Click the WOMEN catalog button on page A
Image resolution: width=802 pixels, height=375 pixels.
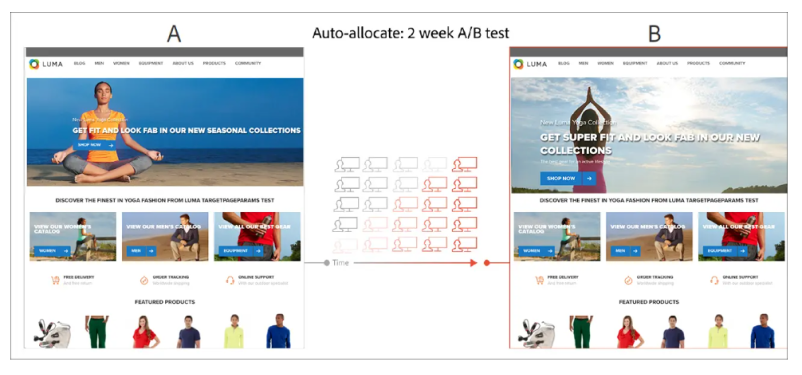click(x=52, y=251)
